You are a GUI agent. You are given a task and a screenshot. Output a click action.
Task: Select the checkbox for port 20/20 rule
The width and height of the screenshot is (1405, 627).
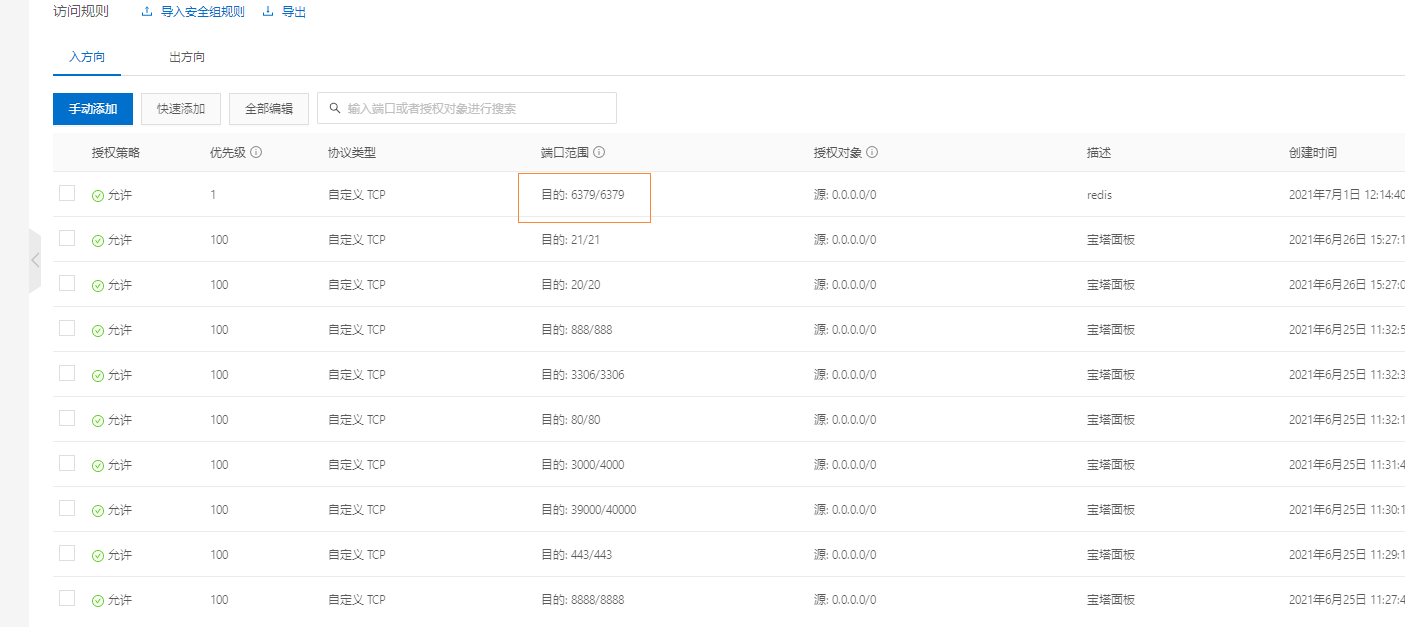pos(67,283)
